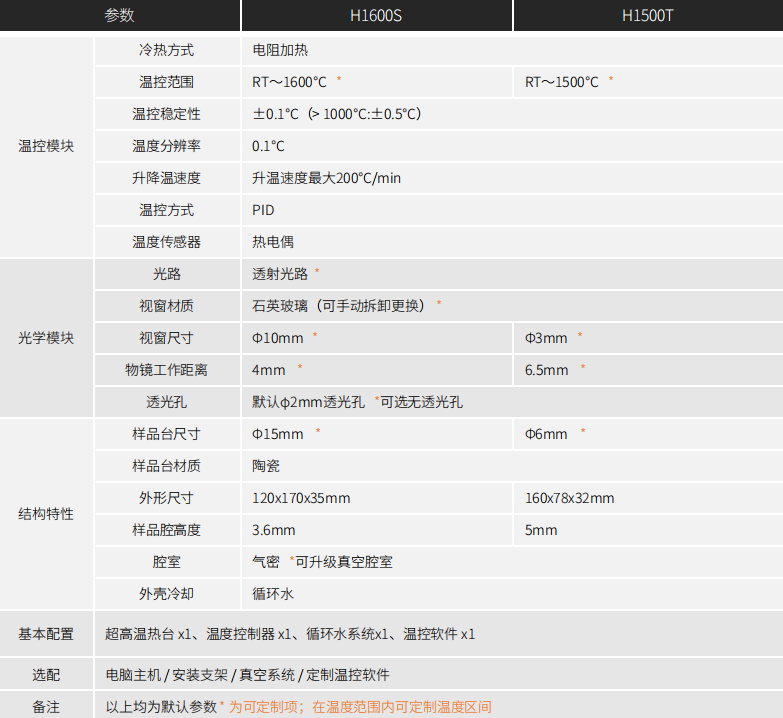Select the H1600S column header
Screen dimensions: 783x718
point(376,15)
